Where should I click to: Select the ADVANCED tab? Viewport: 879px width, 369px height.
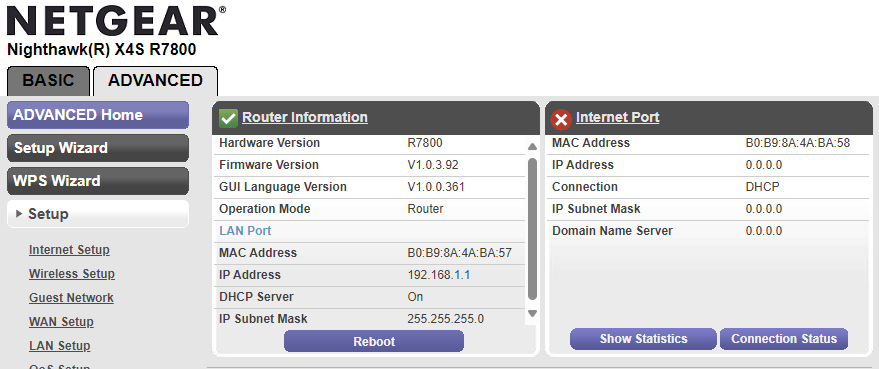pyautogui.click(x=155, y=81)
